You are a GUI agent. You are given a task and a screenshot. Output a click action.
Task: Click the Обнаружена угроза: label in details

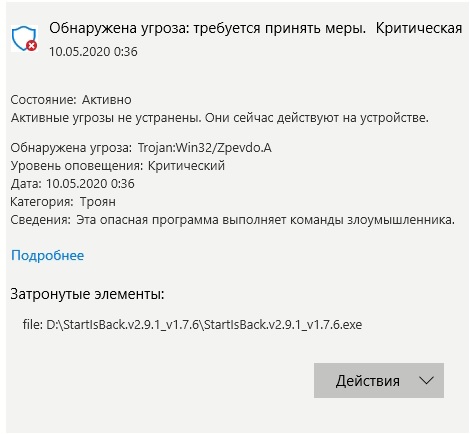point(71,148)
